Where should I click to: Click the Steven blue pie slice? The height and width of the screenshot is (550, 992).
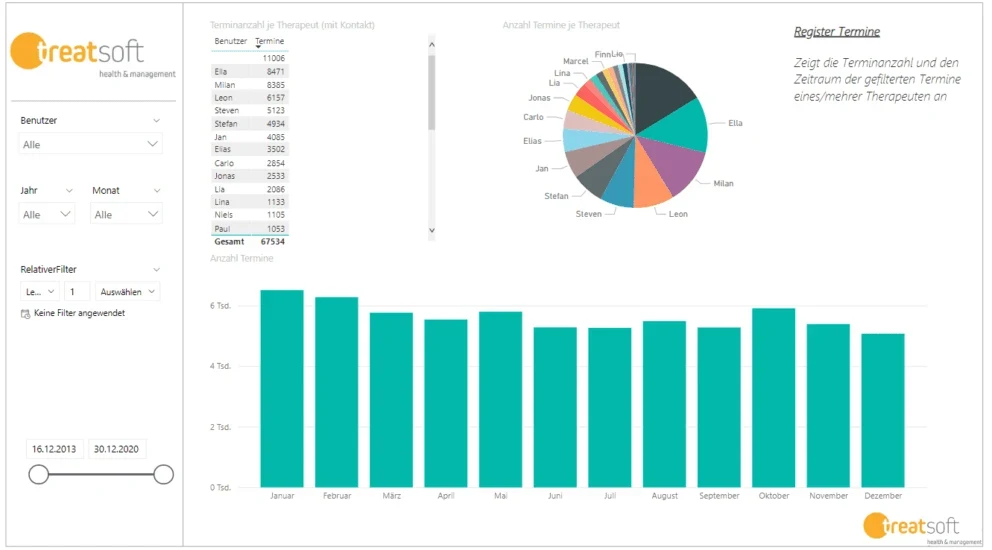pyautogui.click(x=621, y=184)
